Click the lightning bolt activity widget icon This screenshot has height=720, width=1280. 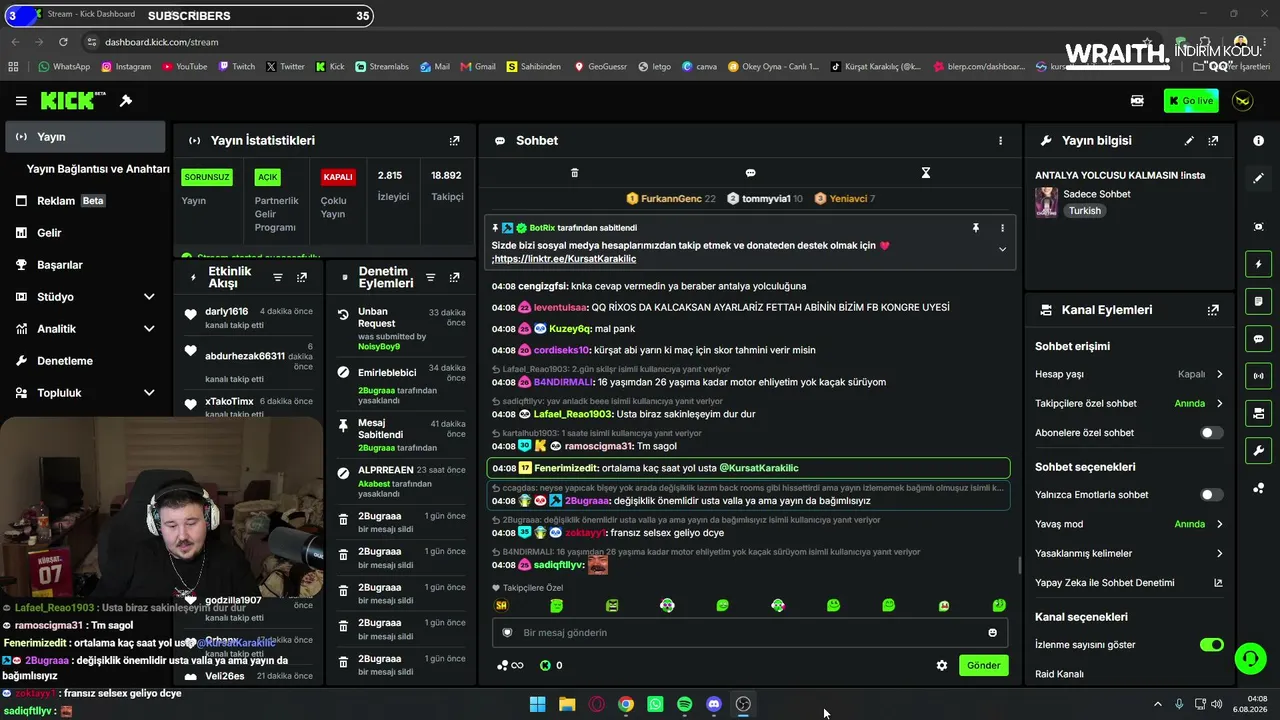pos(1258,264)
